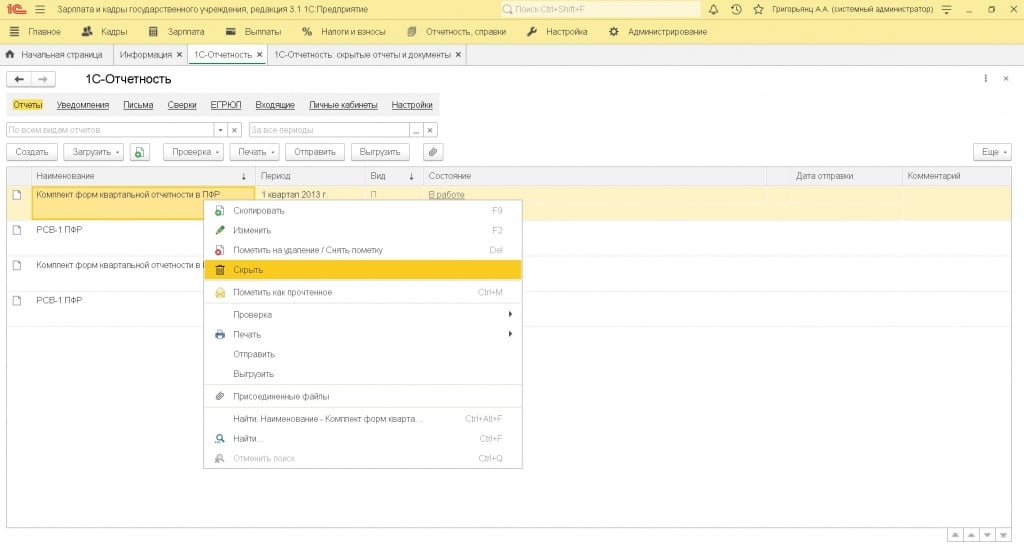Open the Проверка dropdown button in toolbar

pos(193,152)
